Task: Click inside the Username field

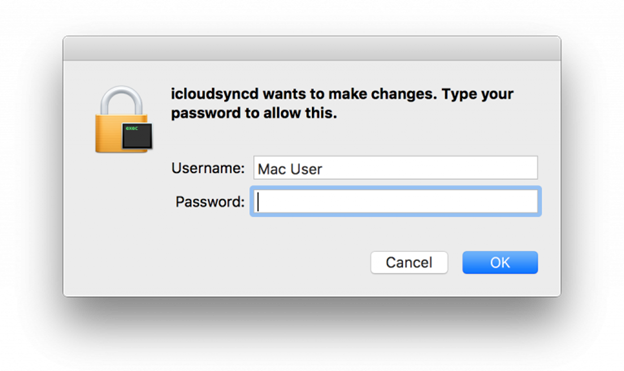Action: (396, 168)
